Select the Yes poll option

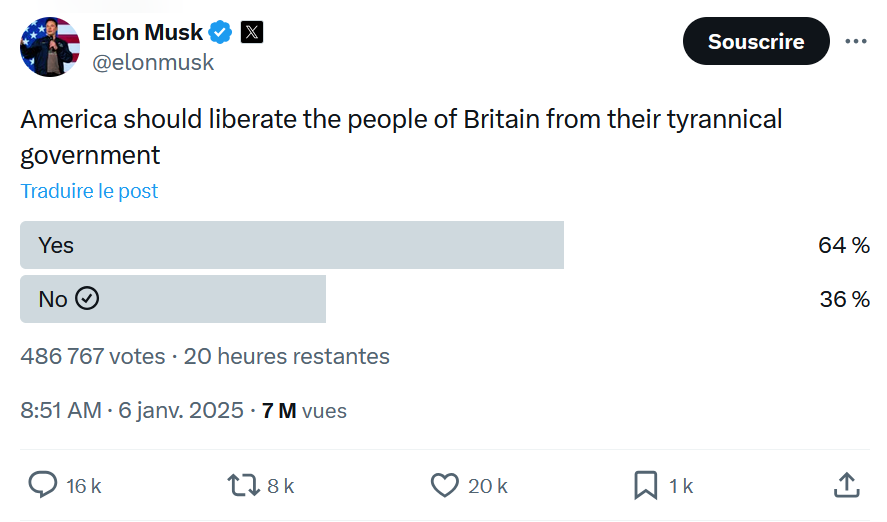(291, 245)
